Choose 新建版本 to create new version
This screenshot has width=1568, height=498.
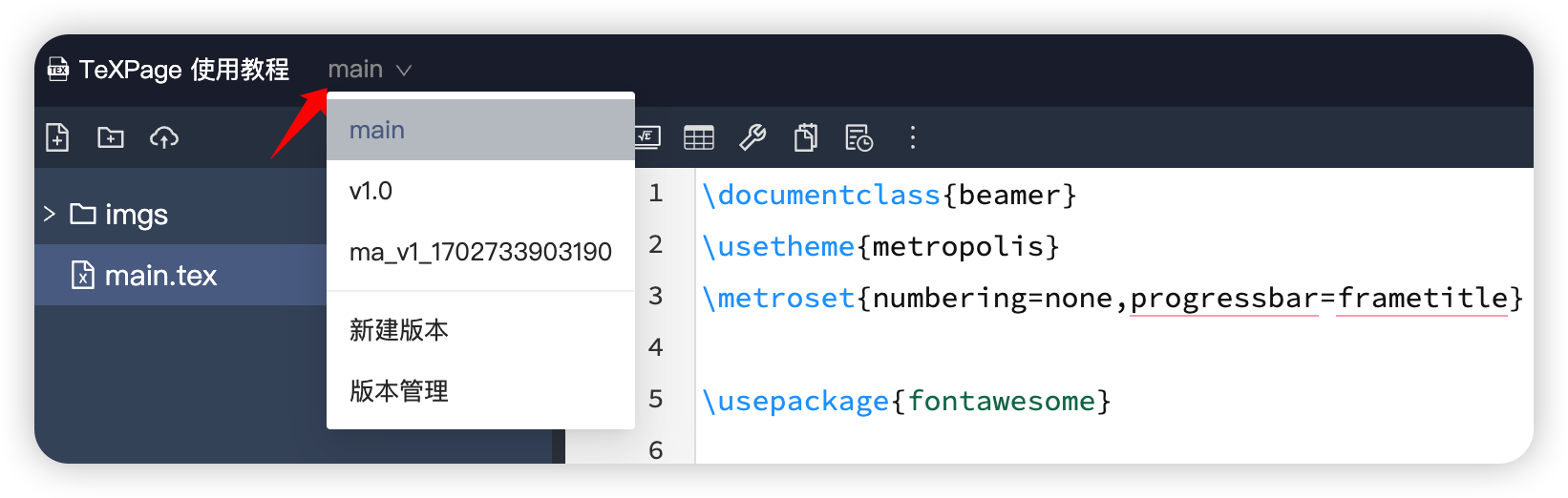399,330
